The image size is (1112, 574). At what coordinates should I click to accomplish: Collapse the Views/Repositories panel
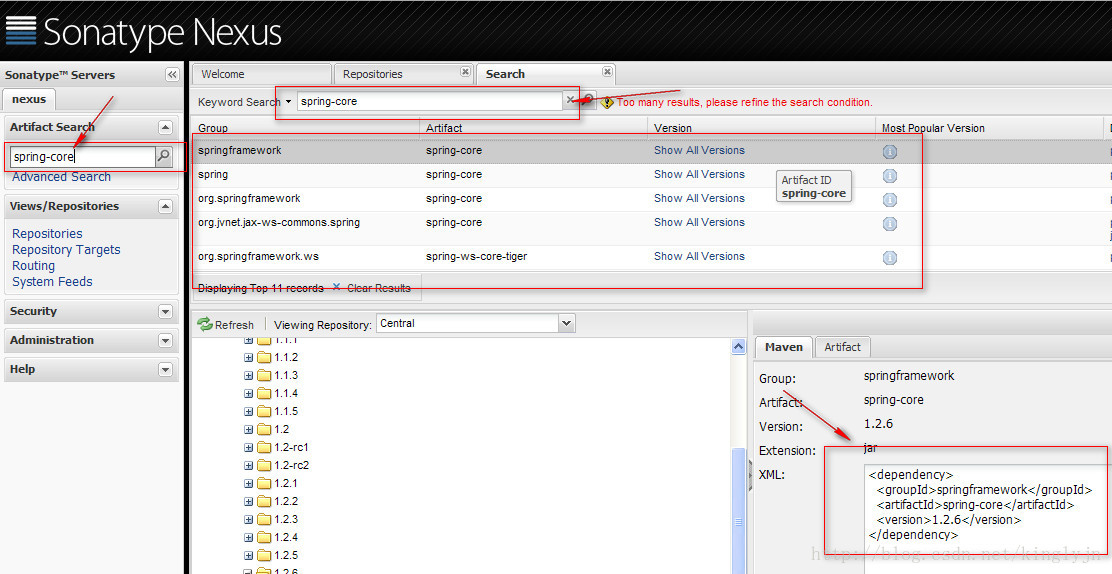pos(165,206)
